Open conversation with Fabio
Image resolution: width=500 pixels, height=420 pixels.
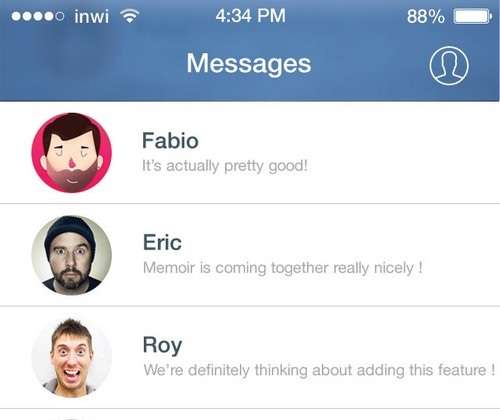[x=250, y=153]
